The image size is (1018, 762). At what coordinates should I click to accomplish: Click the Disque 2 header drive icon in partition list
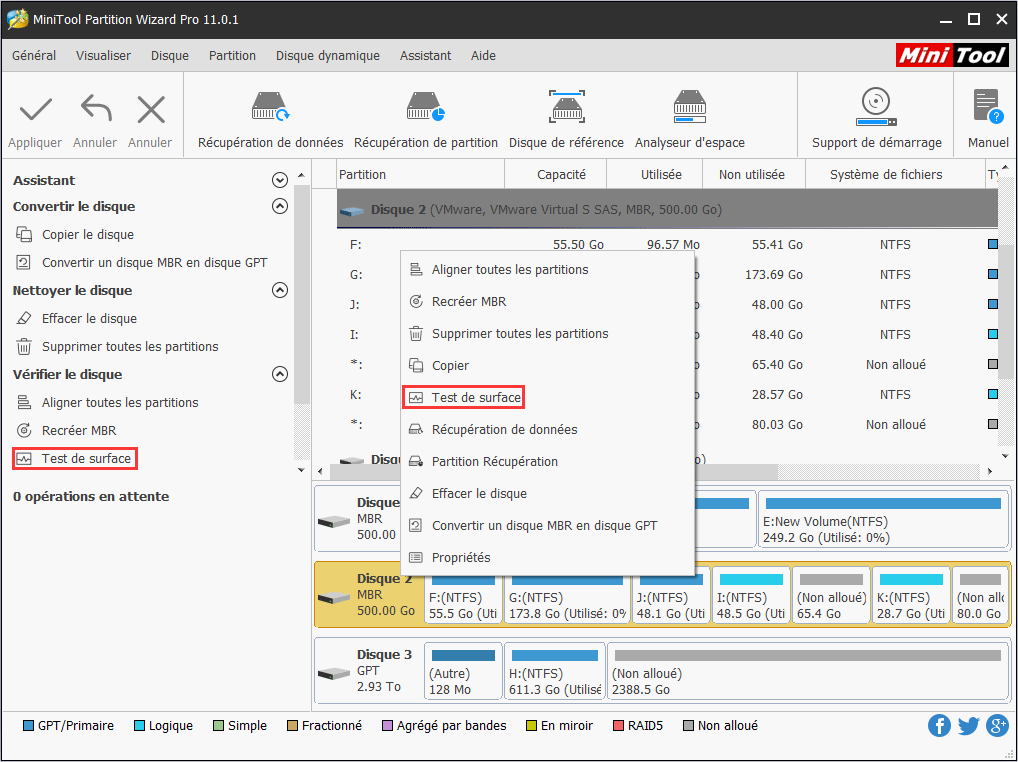[x=352, y=210]
